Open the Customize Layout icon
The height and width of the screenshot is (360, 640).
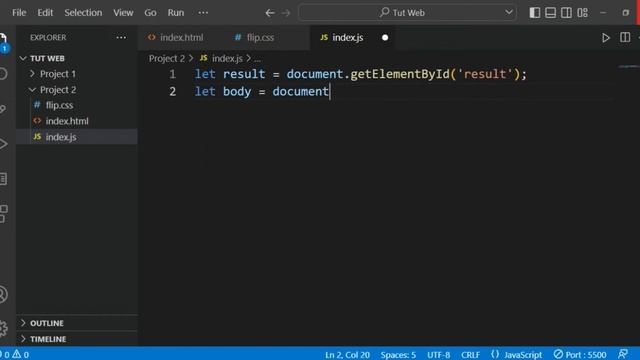[582, 13]
